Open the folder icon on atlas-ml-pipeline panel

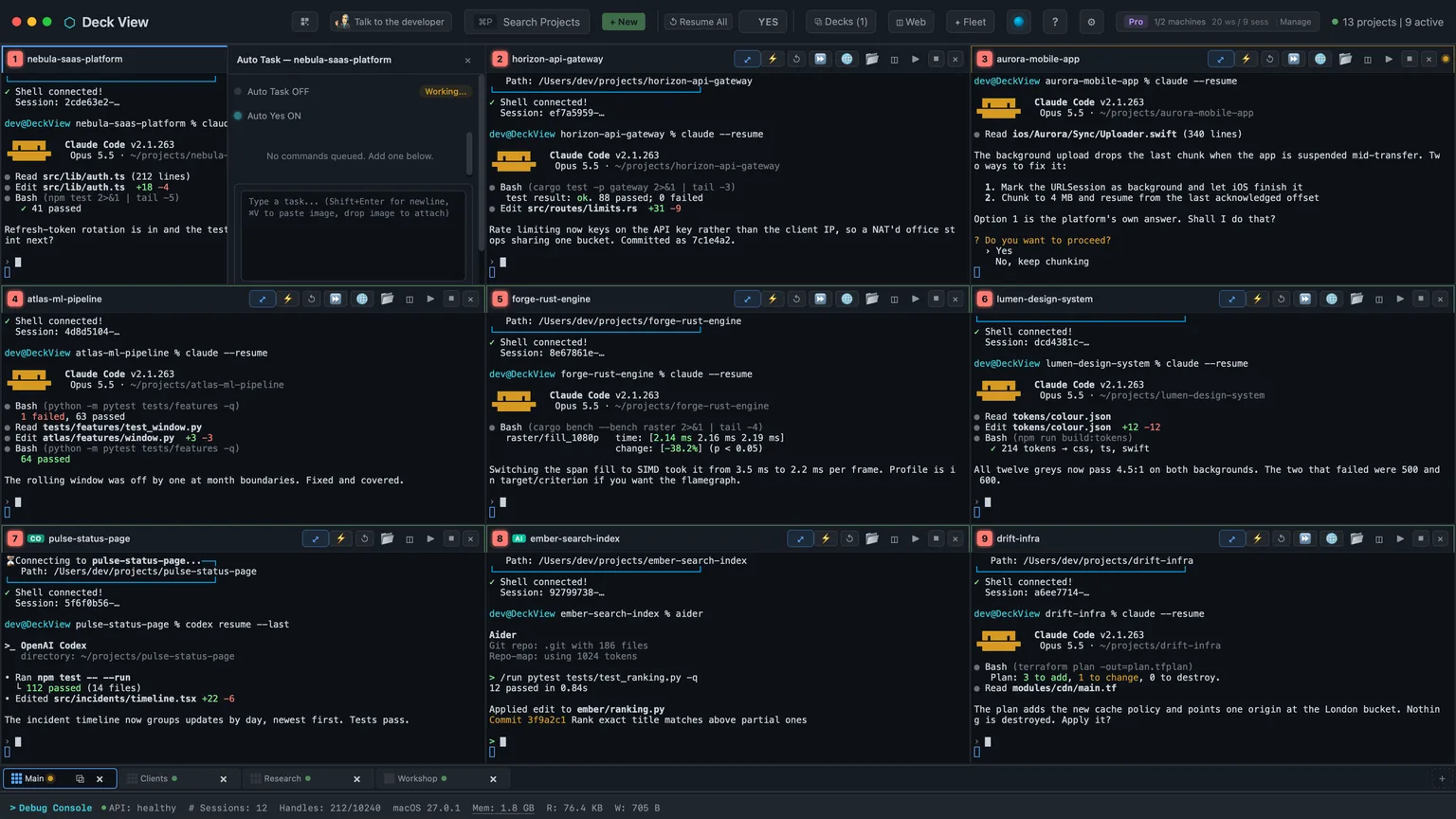click(388, 299)
